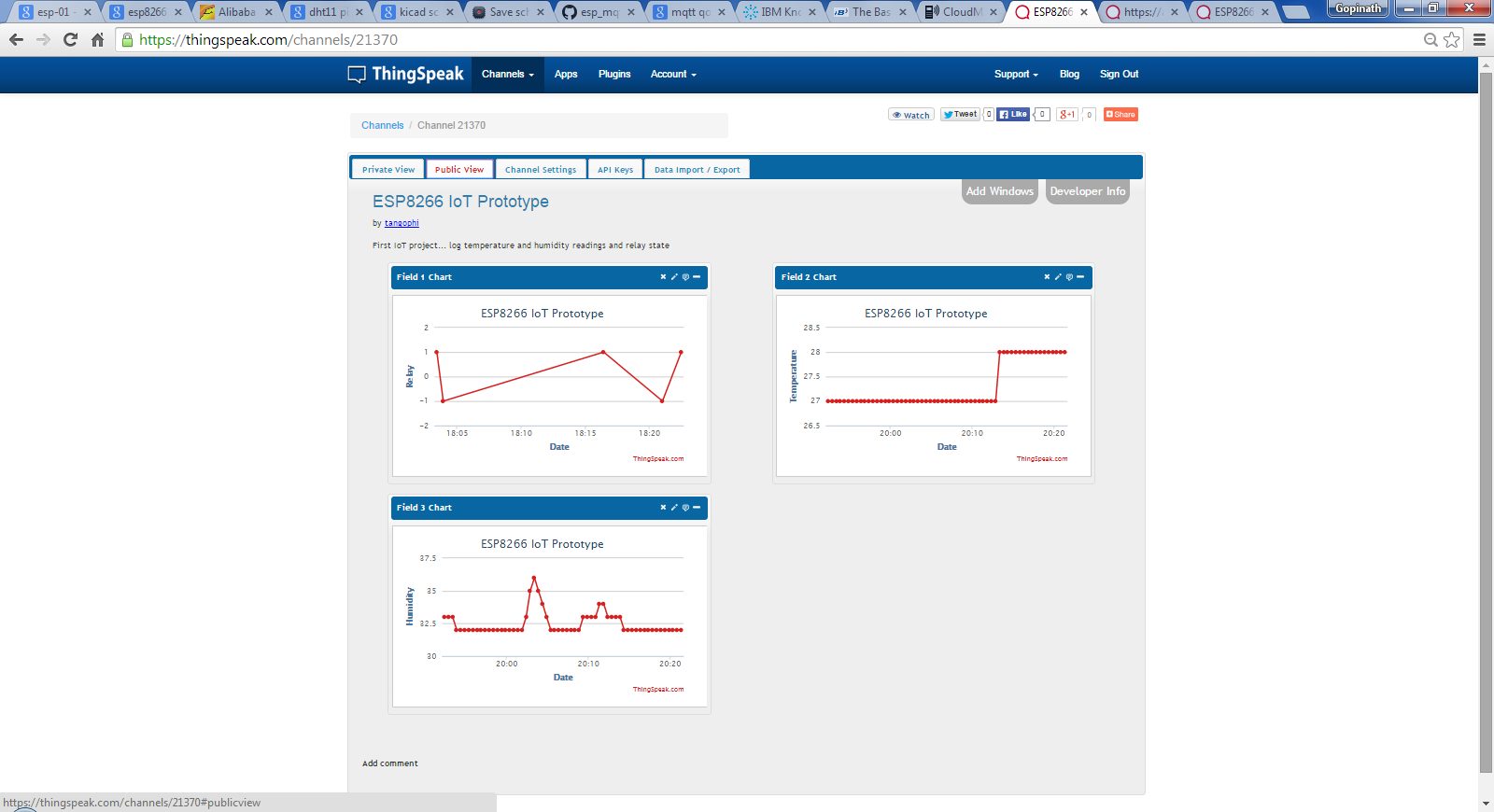Screen dimensions: 1494x812
Task: Open the Field 2 Chart comment icon
Action: [1069, 277]
